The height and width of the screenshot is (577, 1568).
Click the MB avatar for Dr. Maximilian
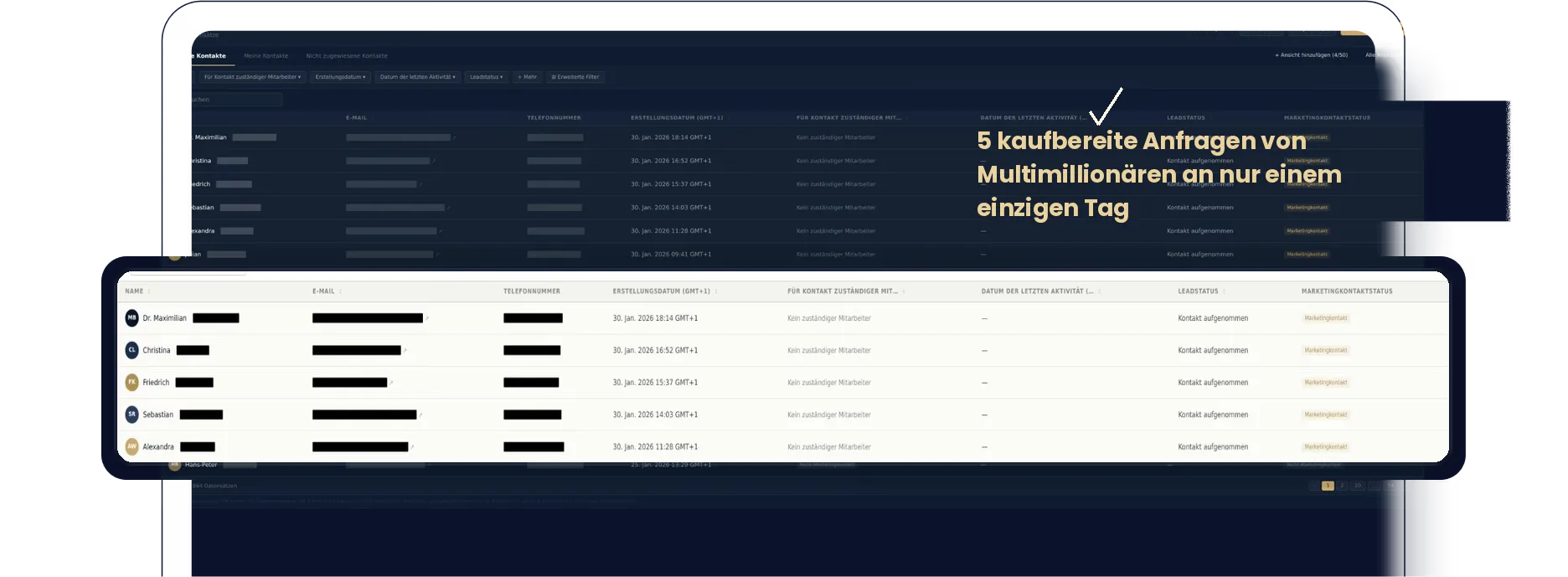click(132, 318)
